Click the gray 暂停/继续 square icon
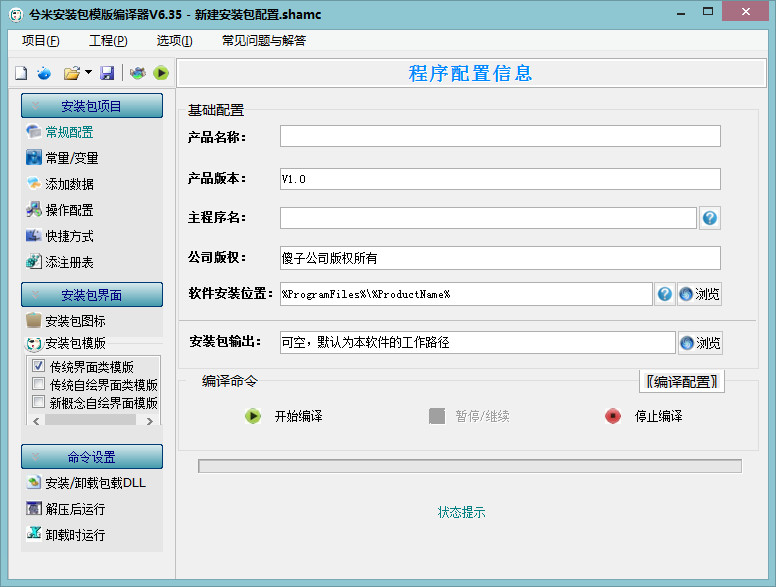 [x=437, y=416]
